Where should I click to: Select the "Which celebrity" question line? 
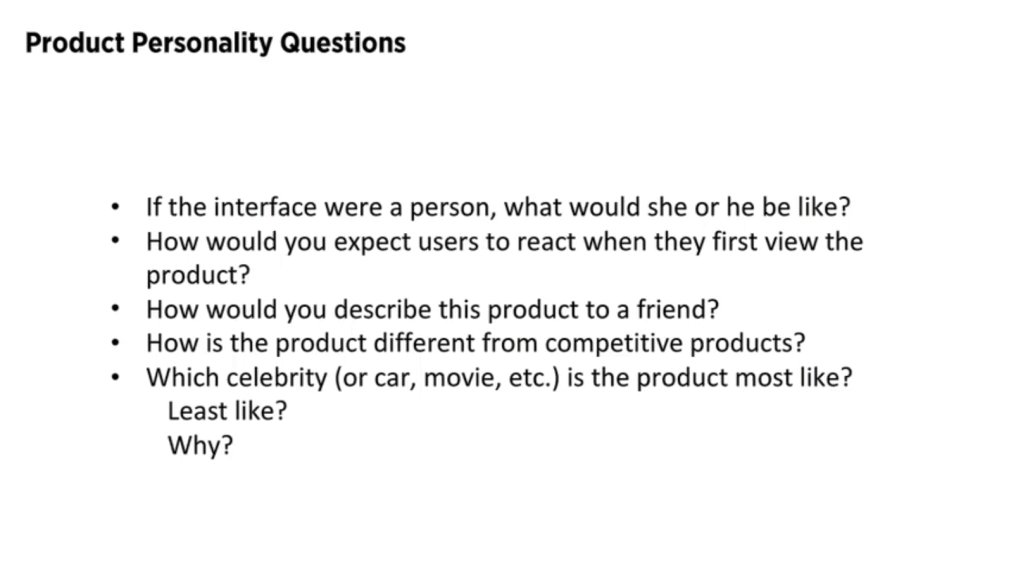click(498, 378)
